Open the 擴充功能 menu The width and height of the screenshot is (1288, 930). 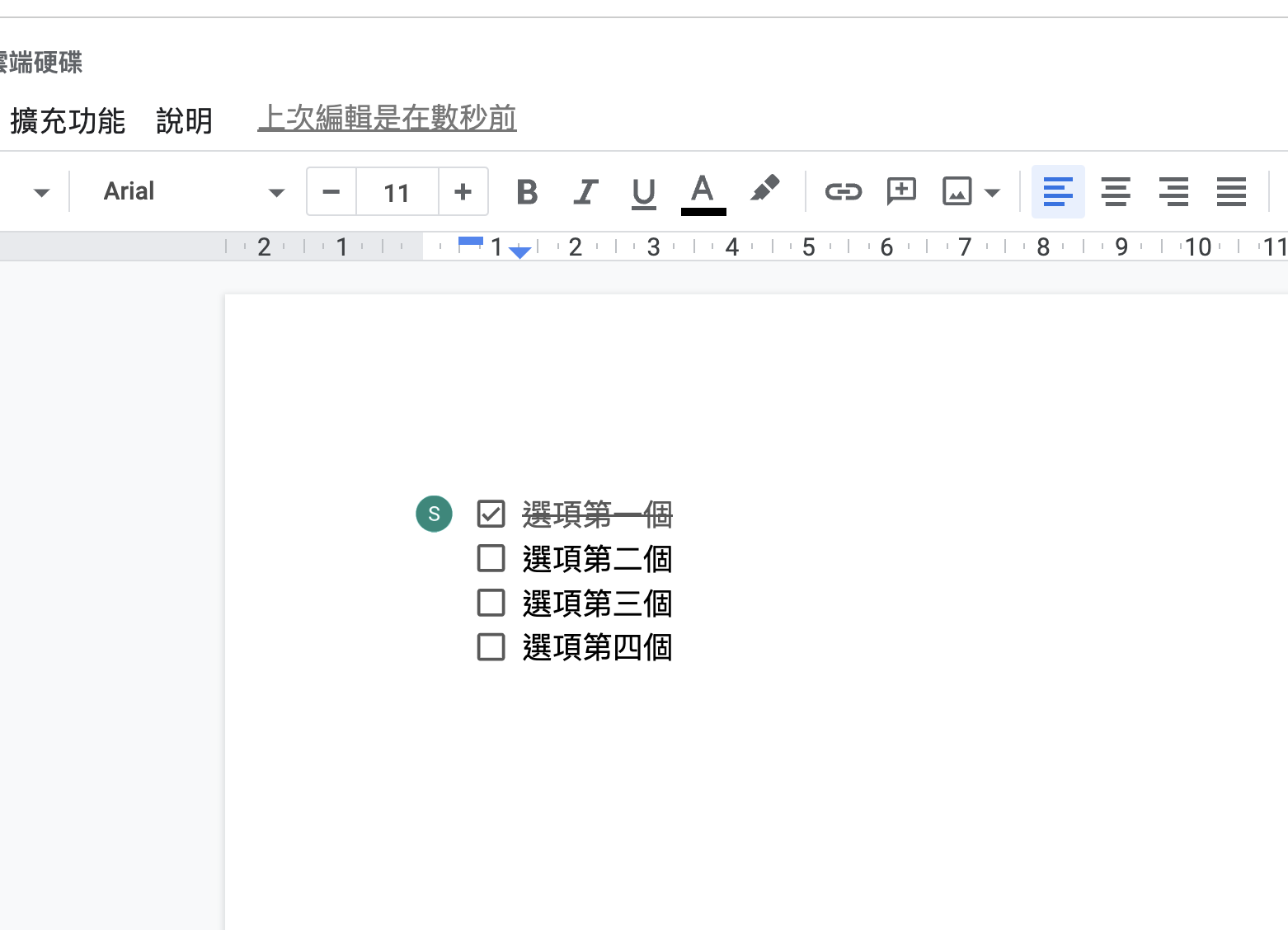[x=68, y=121]
